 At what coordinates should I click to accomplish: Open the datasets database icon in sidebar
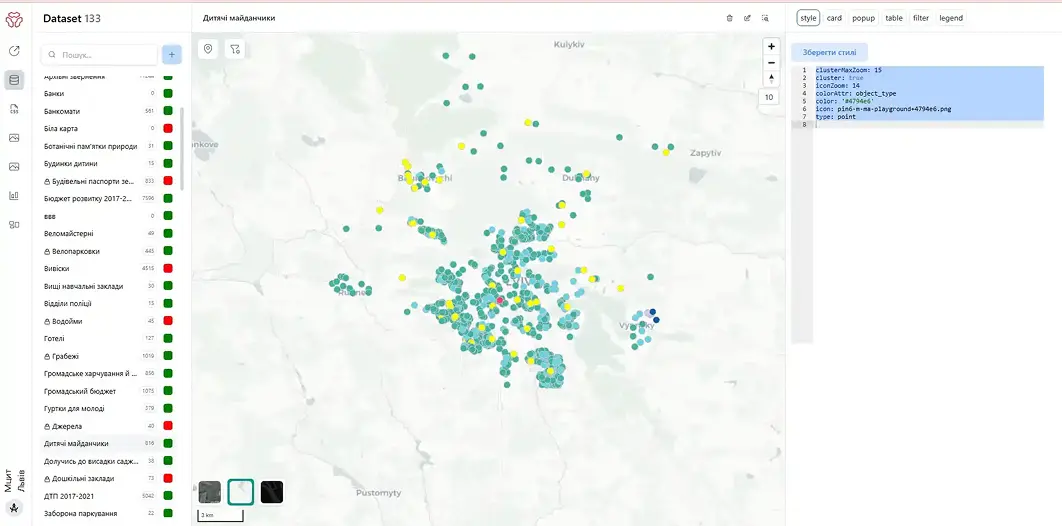[14, 80]
